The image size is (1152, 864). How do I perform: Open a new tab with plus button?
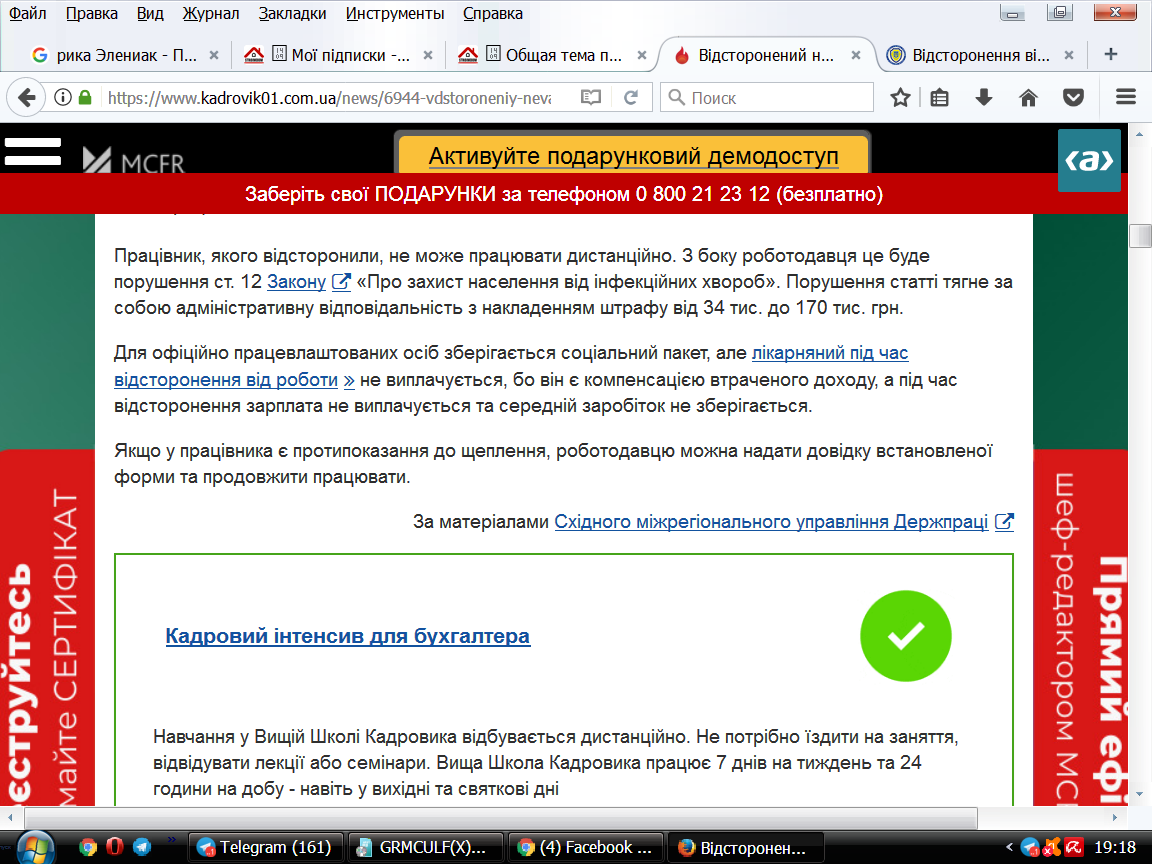click(1111, 54)
